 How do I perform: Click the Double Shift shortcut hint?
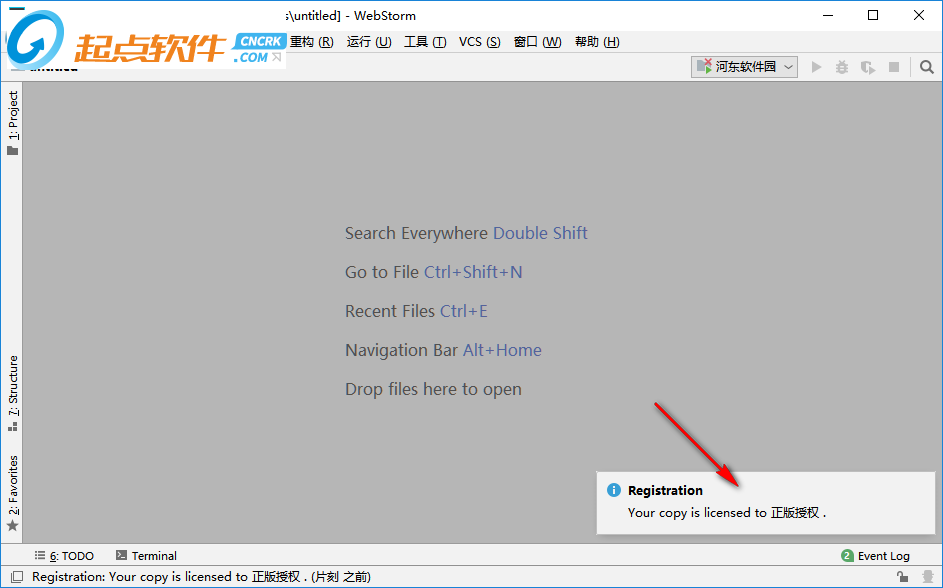pyautogui.click(x=540, y=233)
